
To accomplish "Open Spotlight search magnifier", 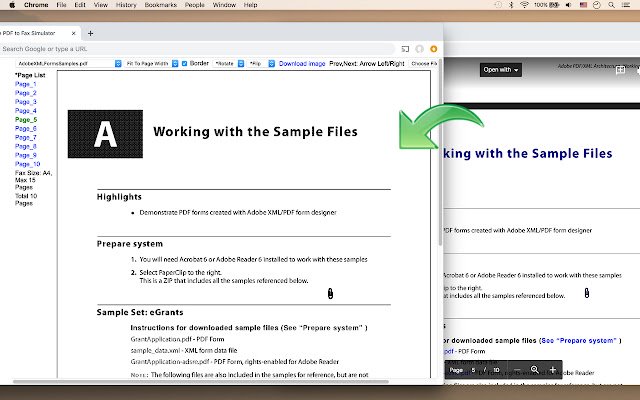I will [x=611, y=5].
